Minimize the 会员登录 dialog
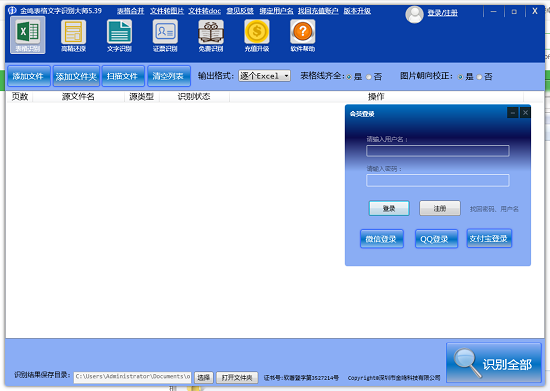Viewport: 550px width, 391px height. click(512, 113)
